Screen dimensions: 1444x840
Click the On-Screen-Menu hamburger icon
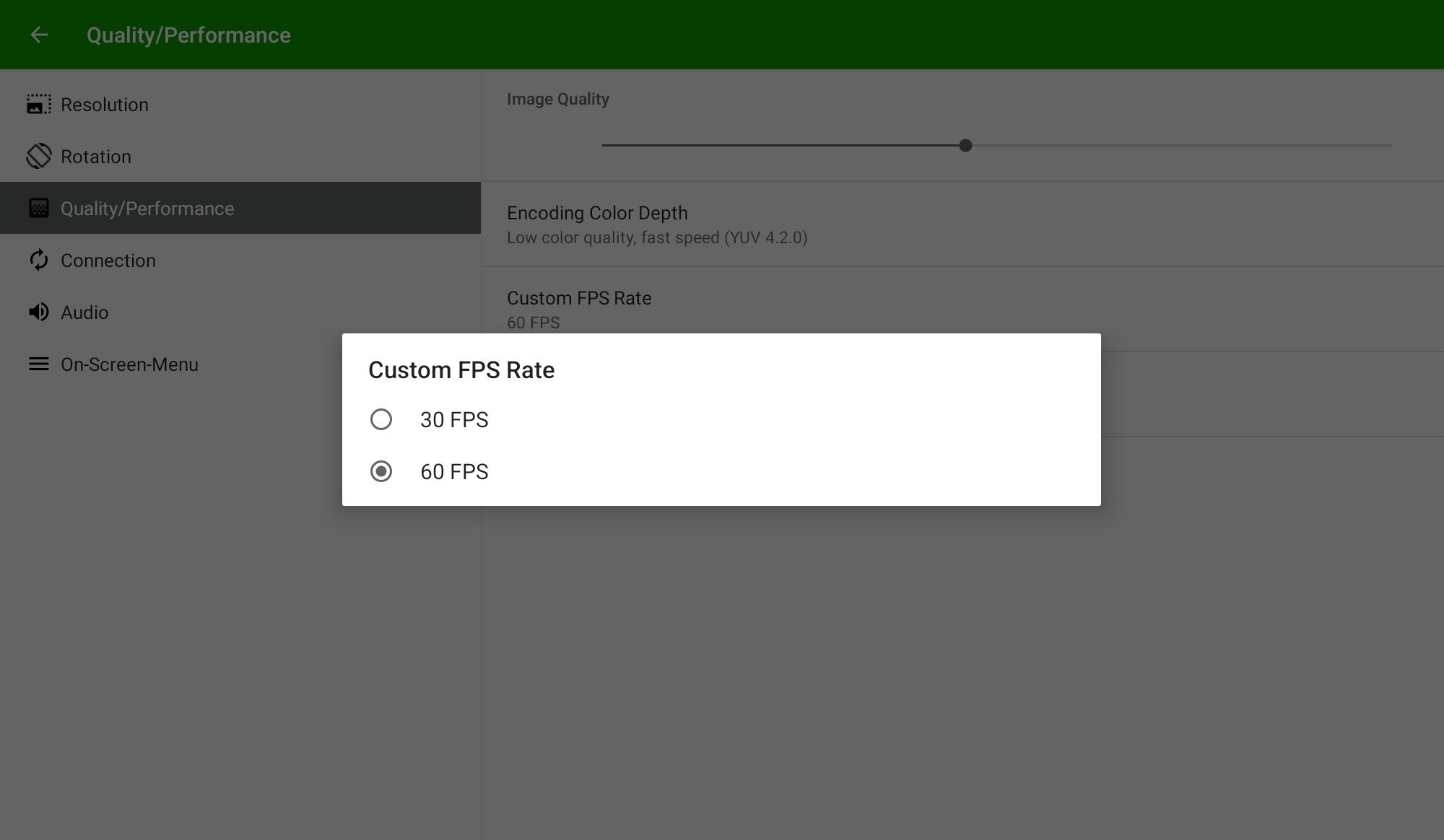click(39, 364)
